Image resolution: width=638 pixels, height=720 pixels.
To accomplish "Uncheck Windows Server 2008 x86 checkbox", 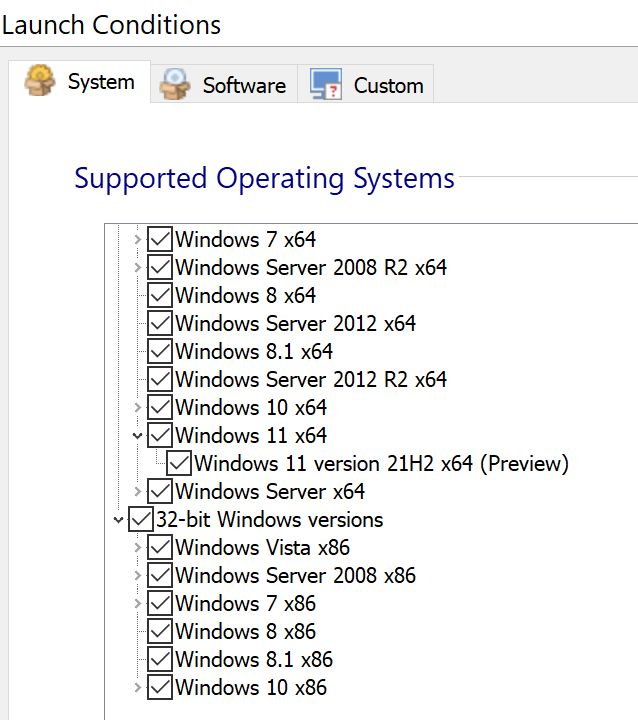I will [x=160, y=575].
